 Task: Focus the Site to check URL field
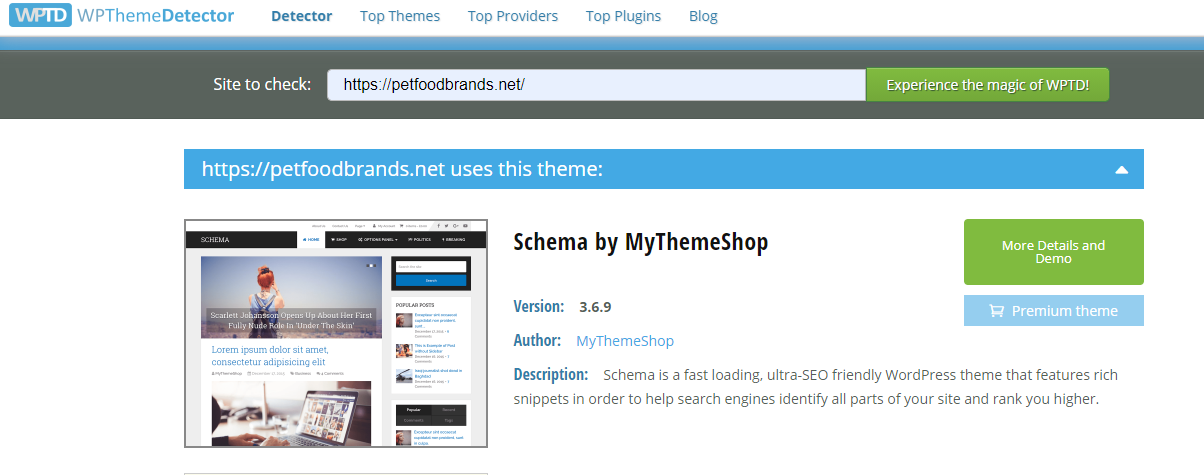596,85
